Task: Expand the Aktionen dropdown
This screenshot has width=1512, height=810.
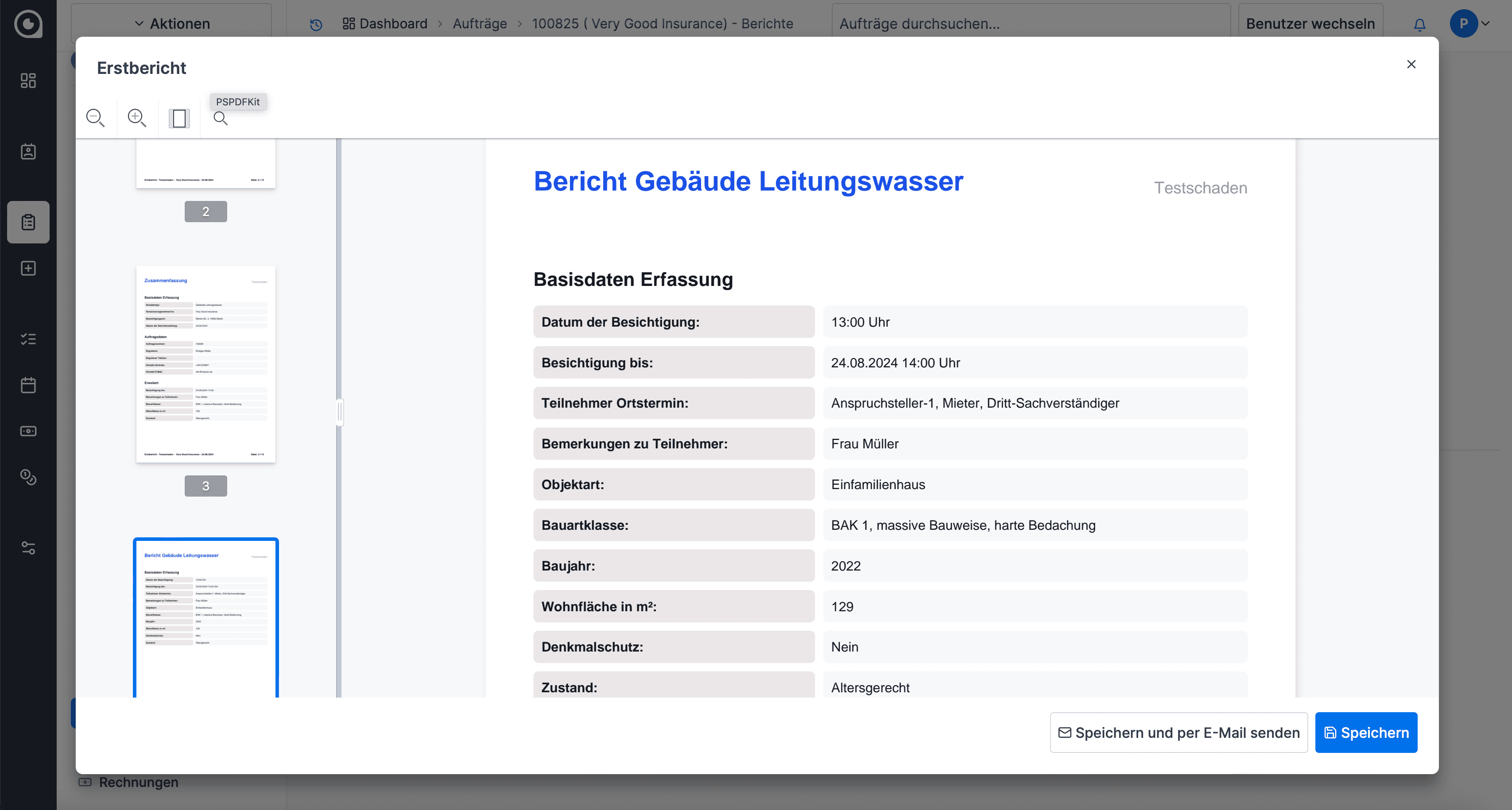Action: 172,23
